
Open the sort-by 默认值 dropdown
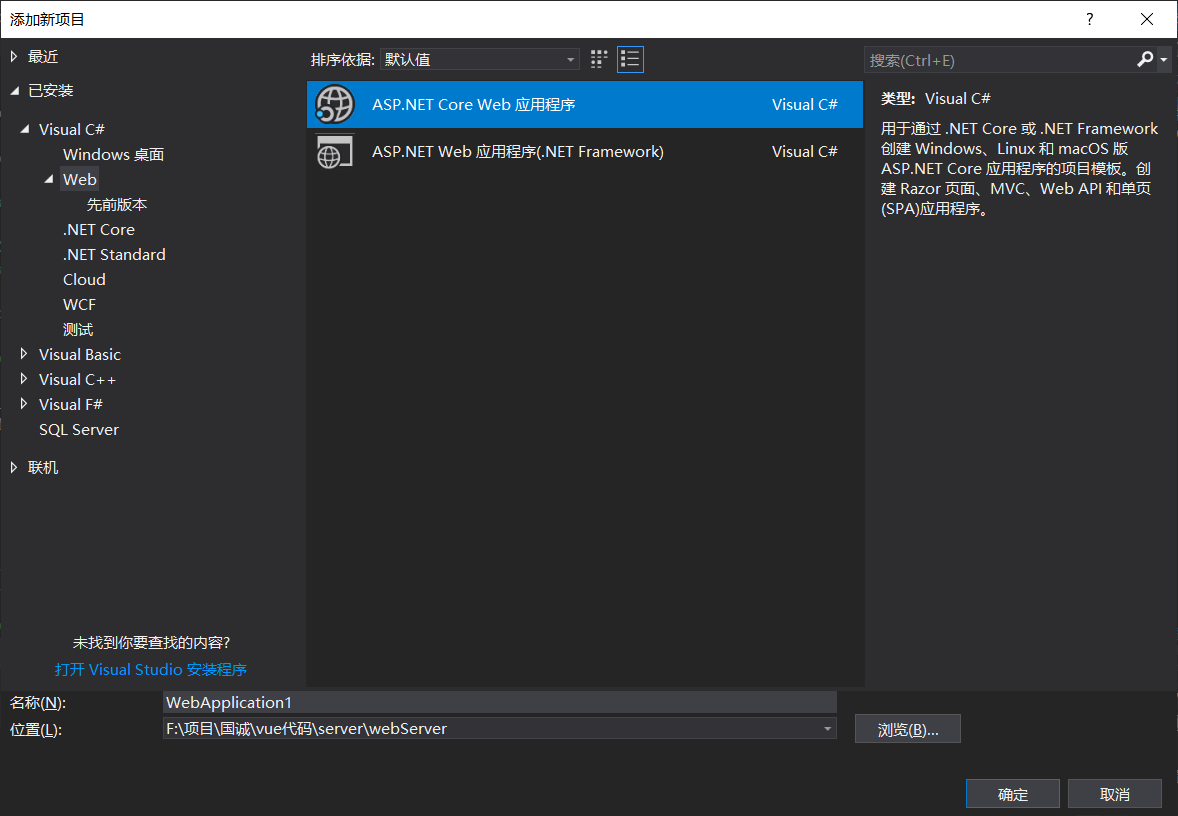[x=480, y=59]
